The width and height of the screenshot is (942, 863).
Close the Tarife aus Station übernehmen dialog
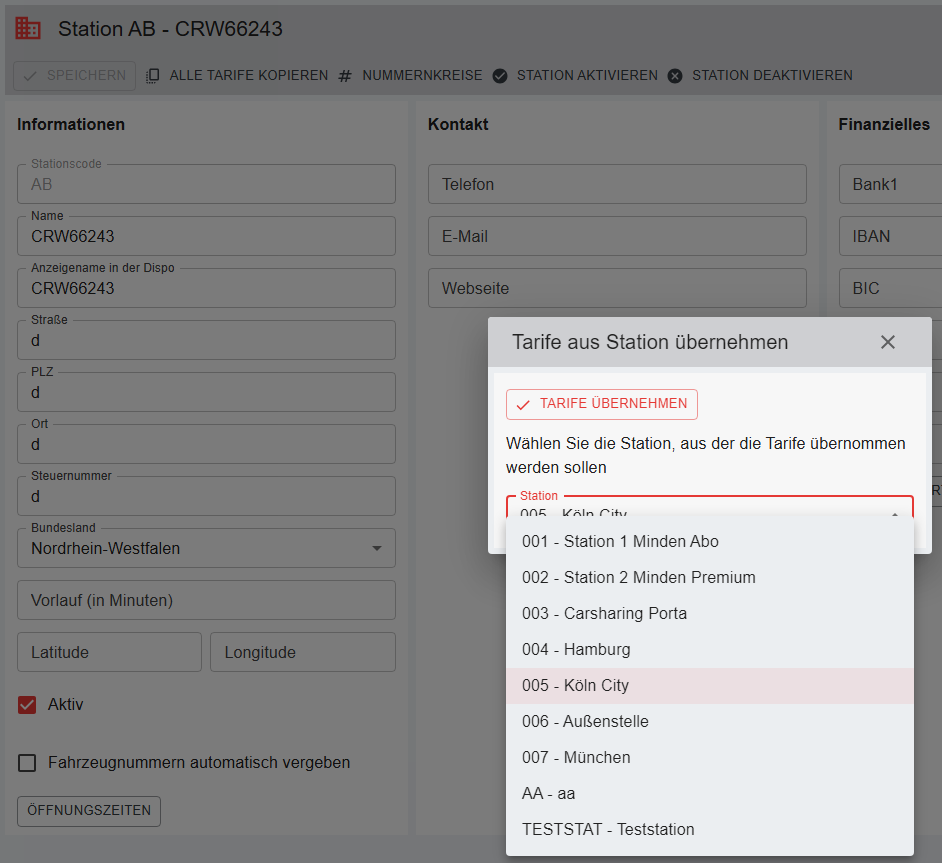[887, 342]
